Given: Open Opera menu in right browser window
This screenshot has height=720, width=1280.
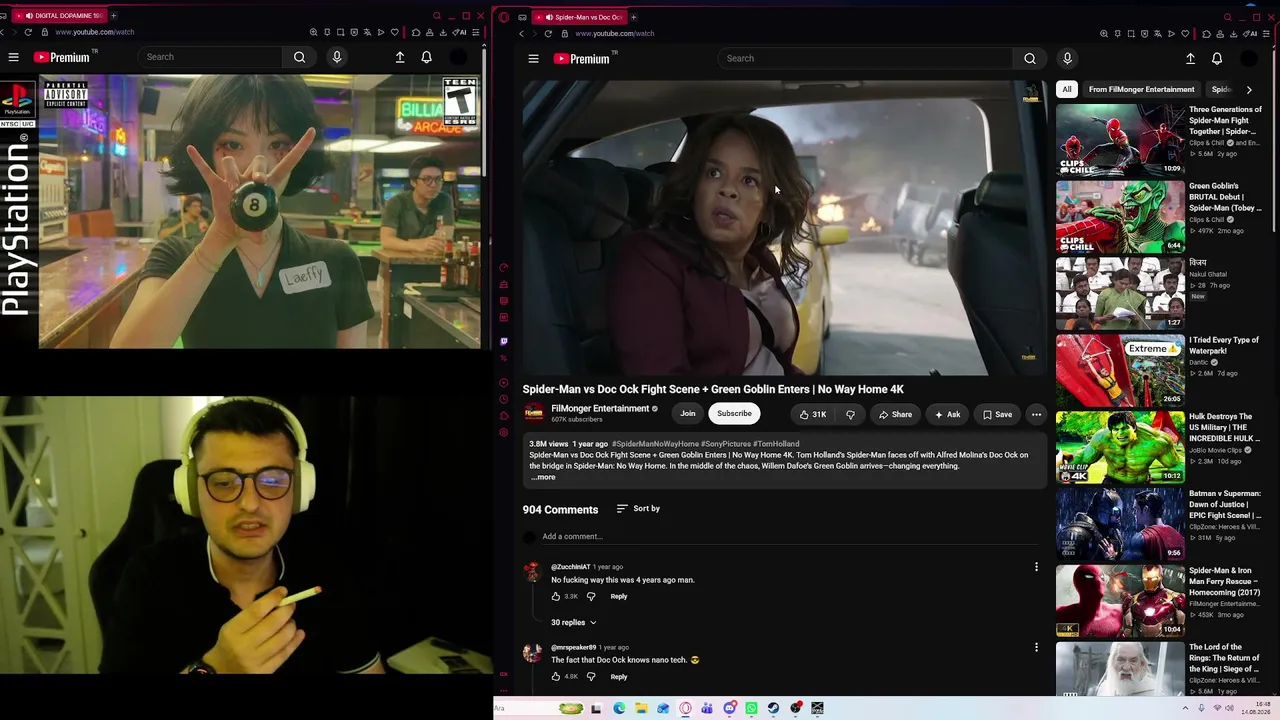Looking at the screenshot, I should pyautogui.click(x=504, y=17).
